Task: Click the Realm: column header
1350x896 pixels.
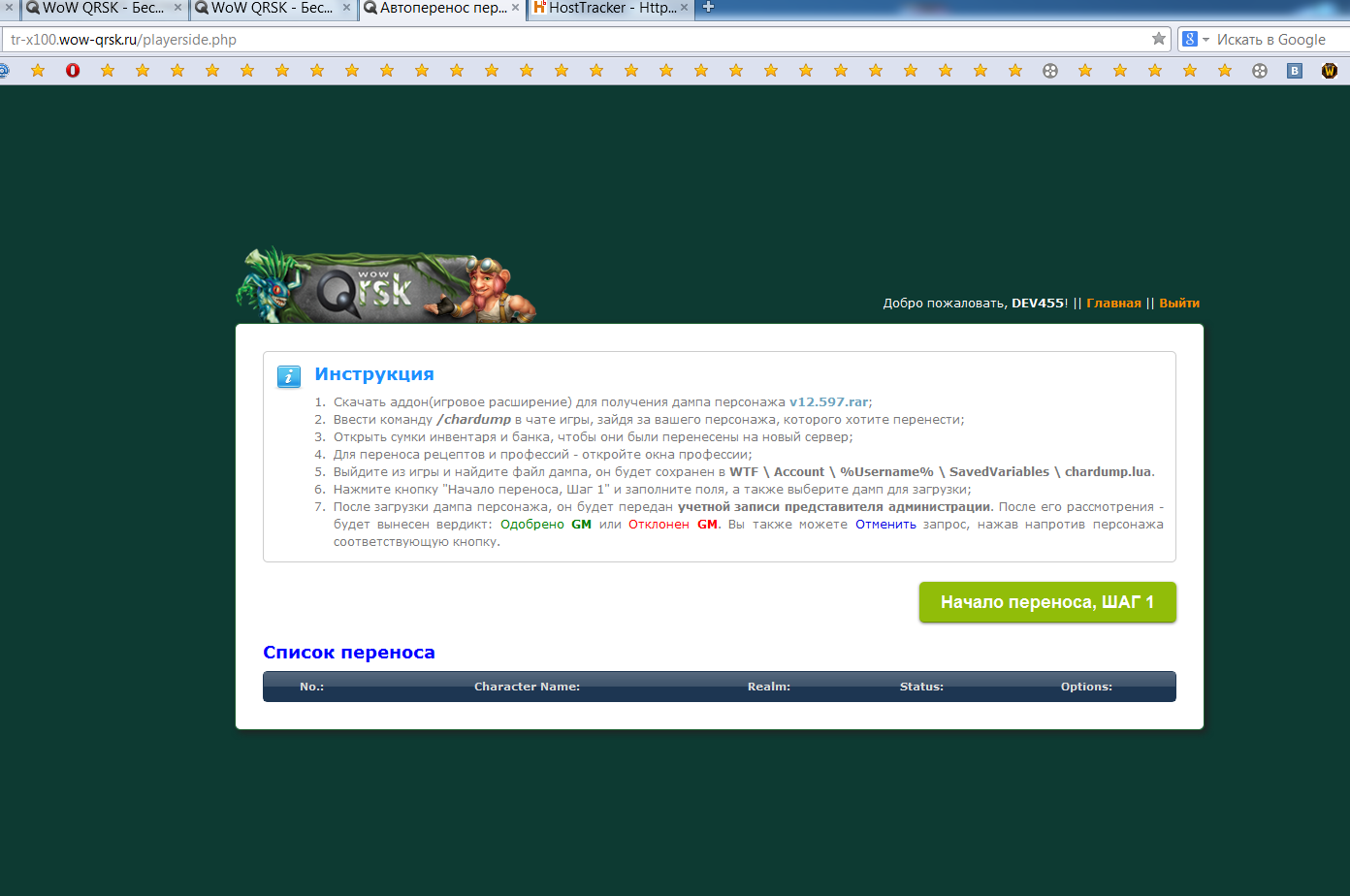Action: (769, 687)
